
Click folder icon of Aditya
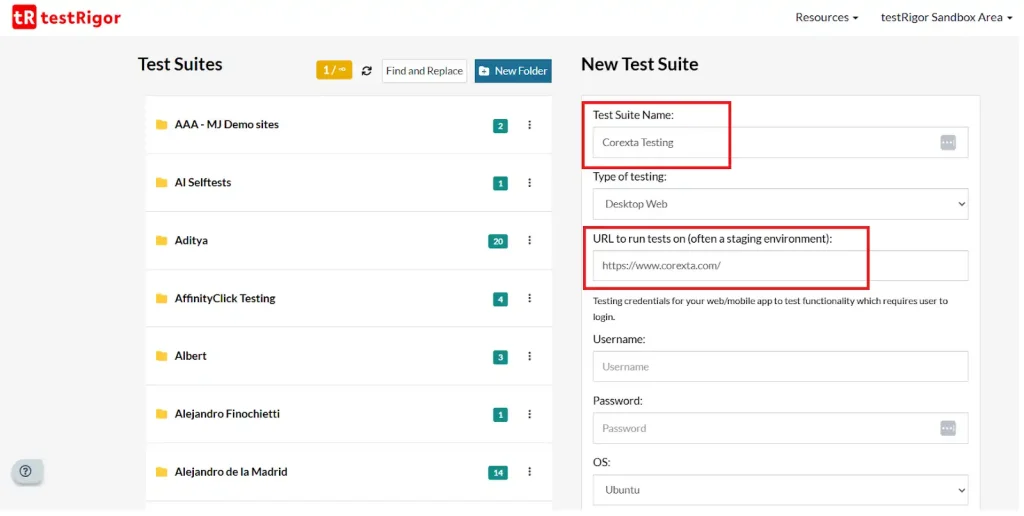point(161,240)
